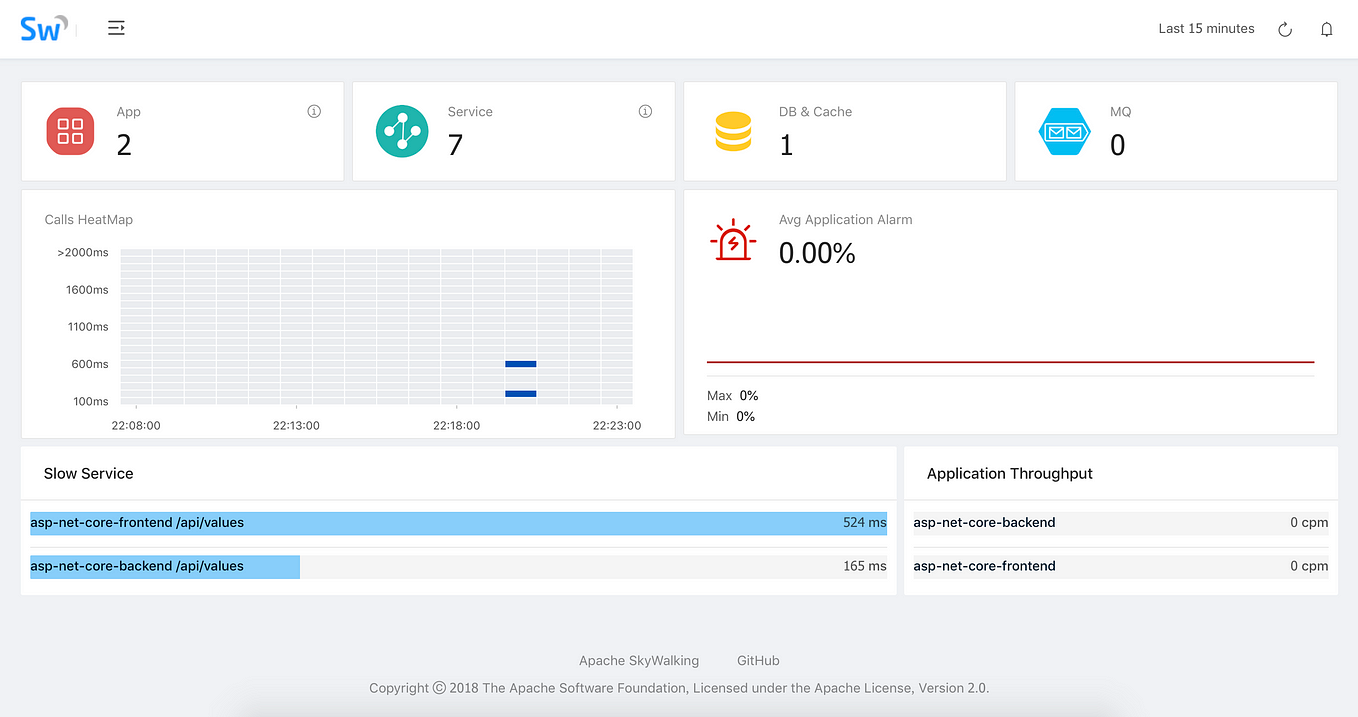1358x717 pixels.
Task: Click the blue MQ envelope icon
Action: pos(1064,132)
